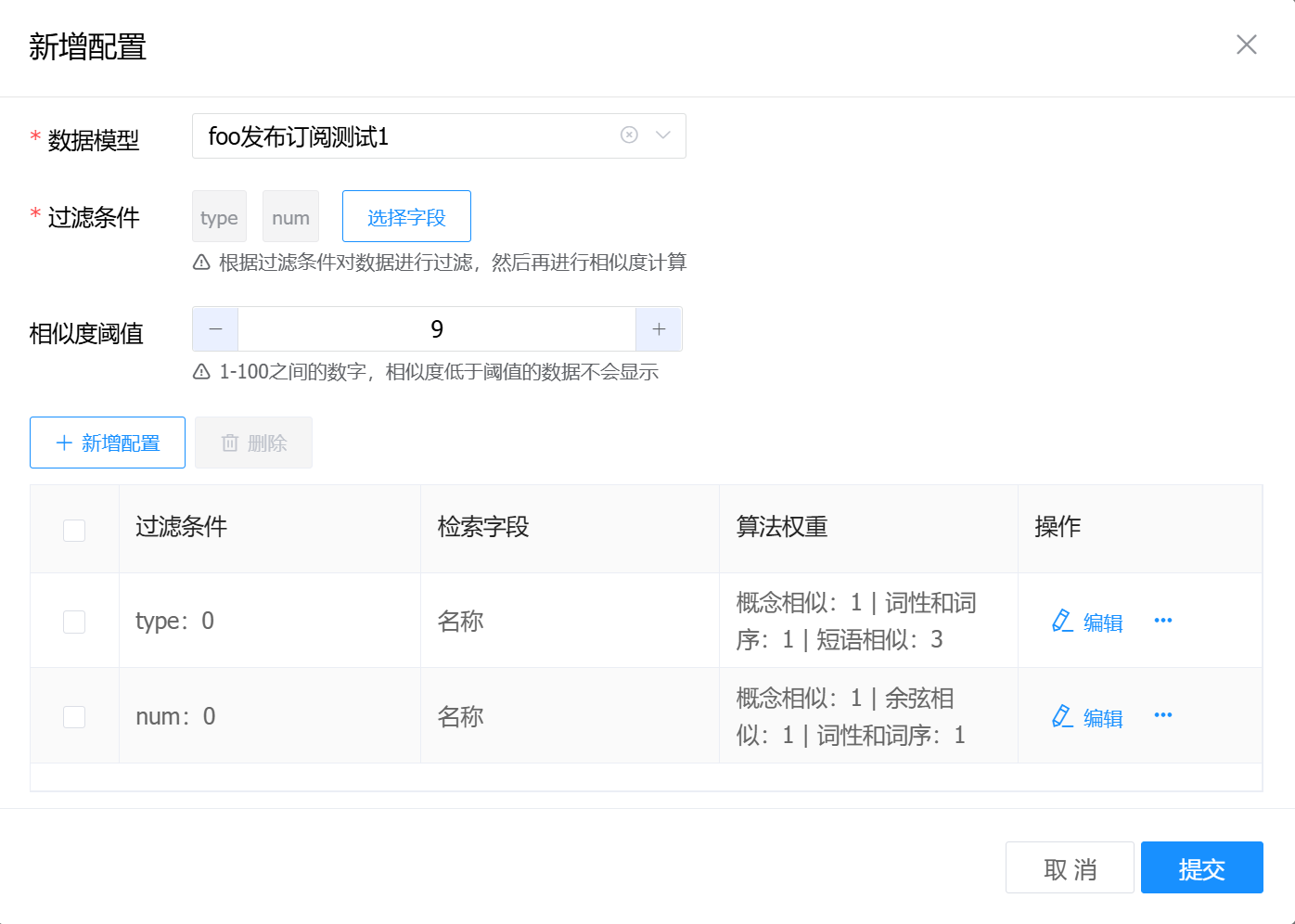Click 取消 to cancel the dialog
The height and width of the screenshot is (924, 1295).
(1070, 868)
